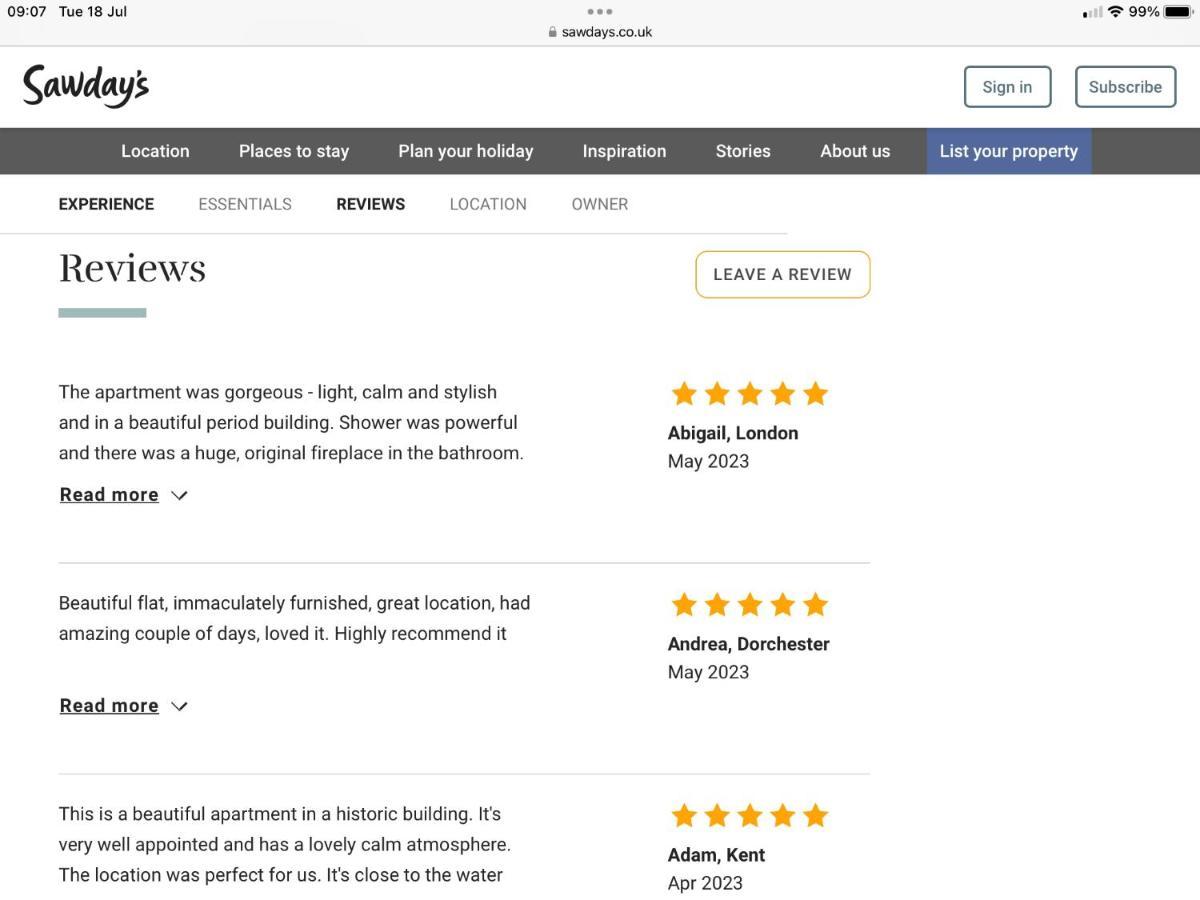Viewport: 1200px width, 900px height.
Task: Click the Sign in button
Action: pyautogui.click(x=1007, y=87)
